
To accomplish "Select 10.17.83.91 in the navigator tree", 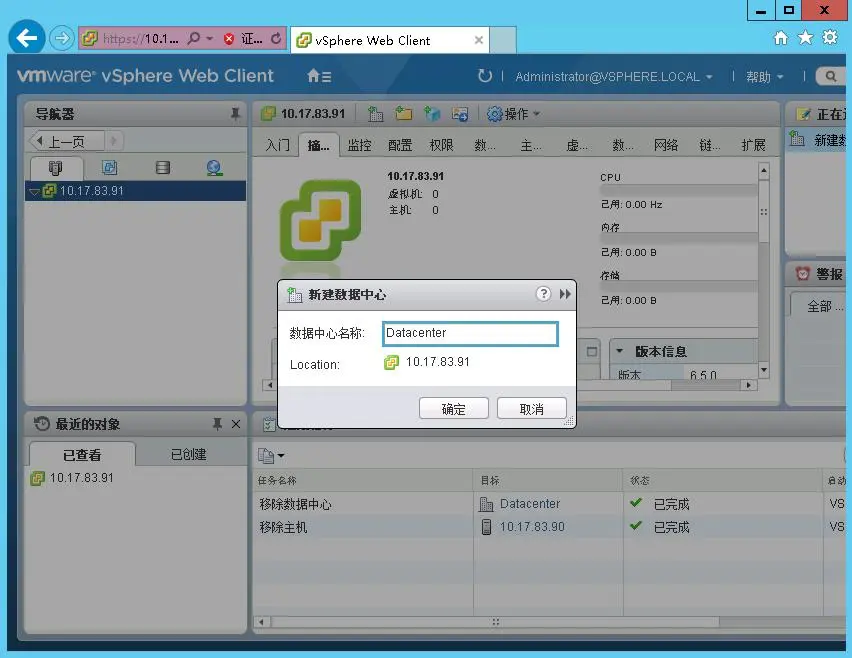I will point(135,191).
